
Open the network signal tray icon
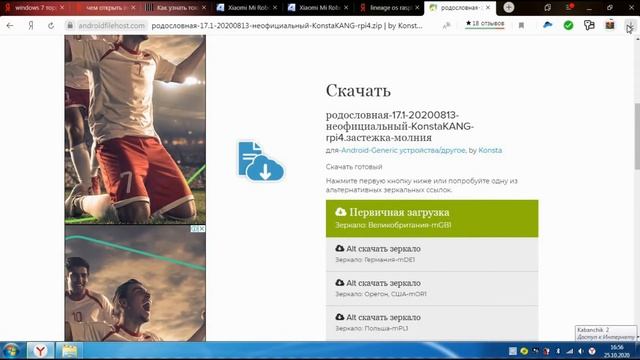pos(569,351)
